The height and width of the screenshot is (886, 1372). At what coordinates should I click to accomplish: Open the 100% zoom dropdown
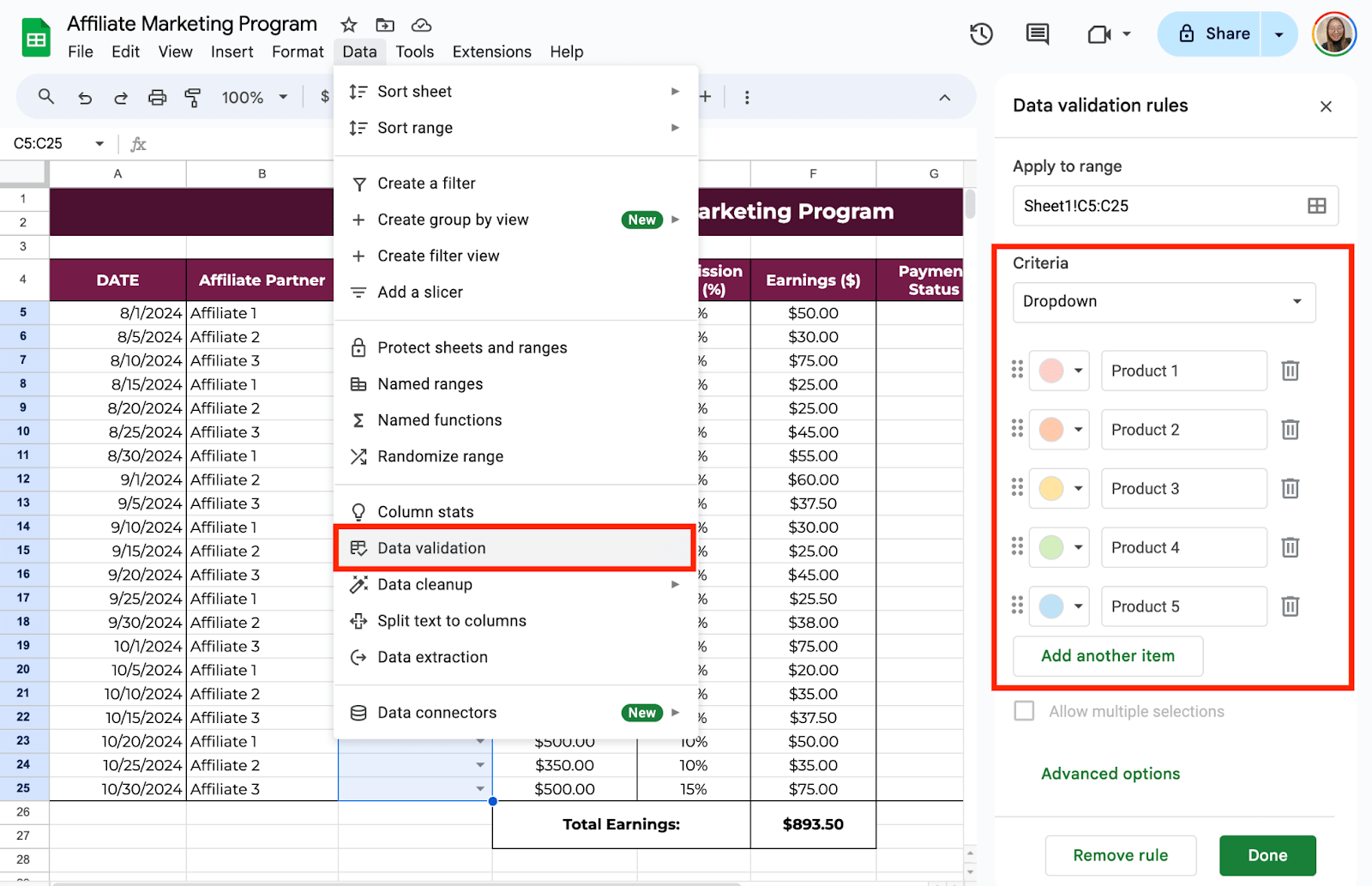click(255, 98)
